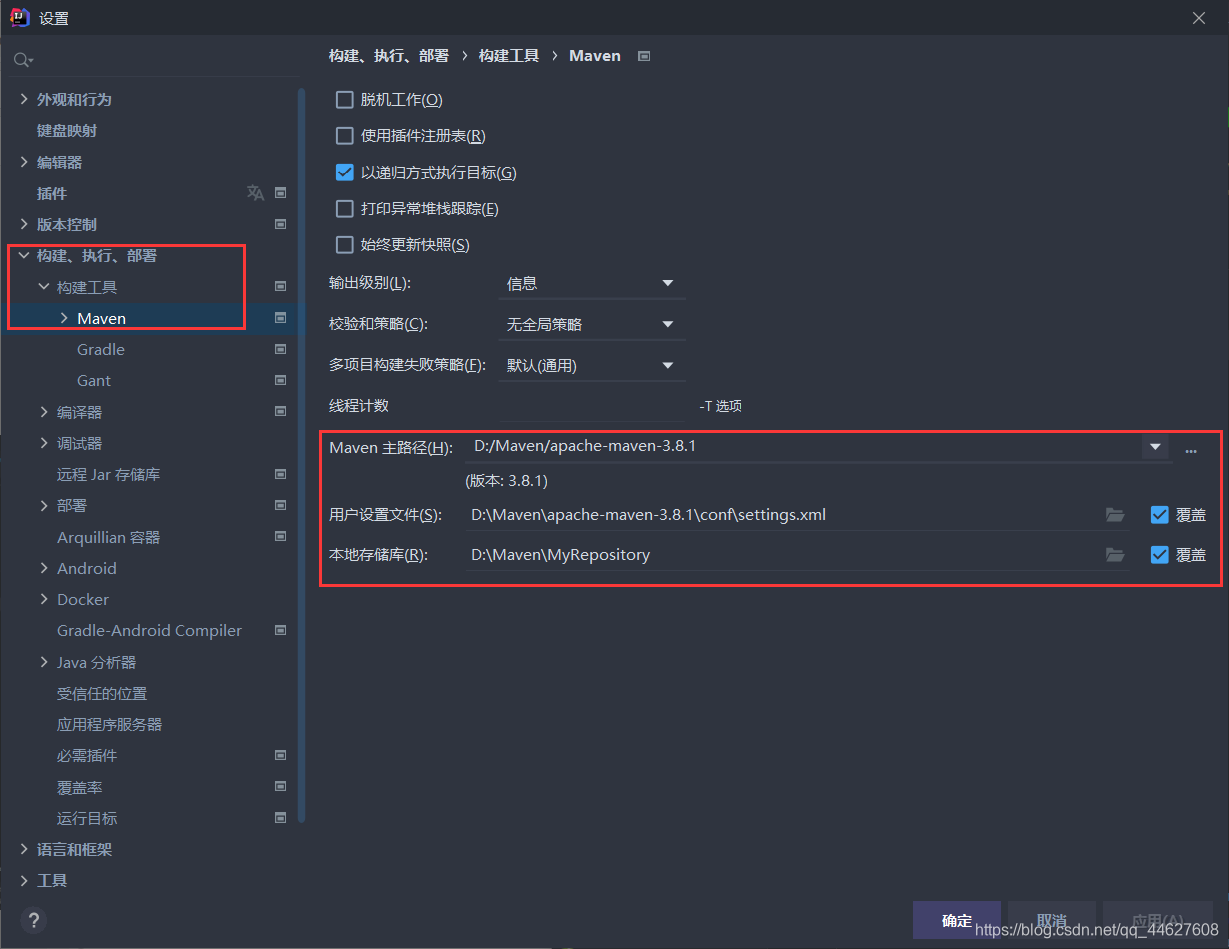Click the project-level icon beside Arquillian 容器
This screenshot has width=1229, height=949.
point(281,537)
